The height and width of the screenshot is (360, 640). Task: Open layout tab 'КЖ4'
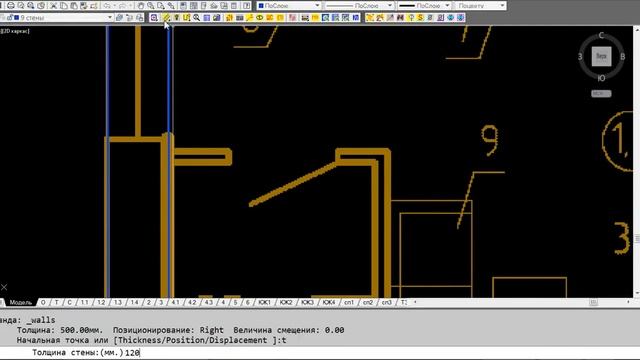pyautogui.click(x=329, y=302)
